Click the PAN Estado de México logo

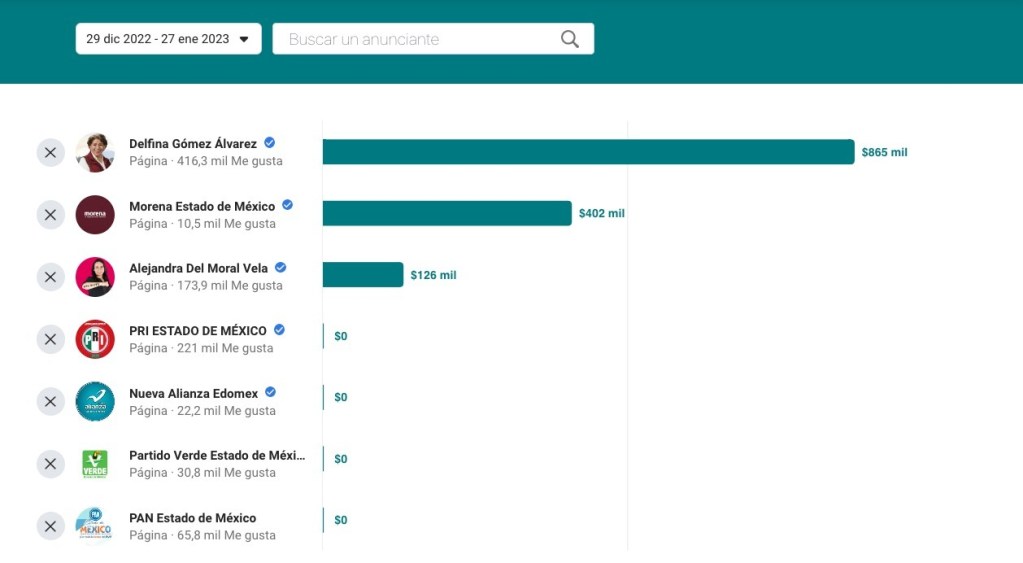click(95, 526)
